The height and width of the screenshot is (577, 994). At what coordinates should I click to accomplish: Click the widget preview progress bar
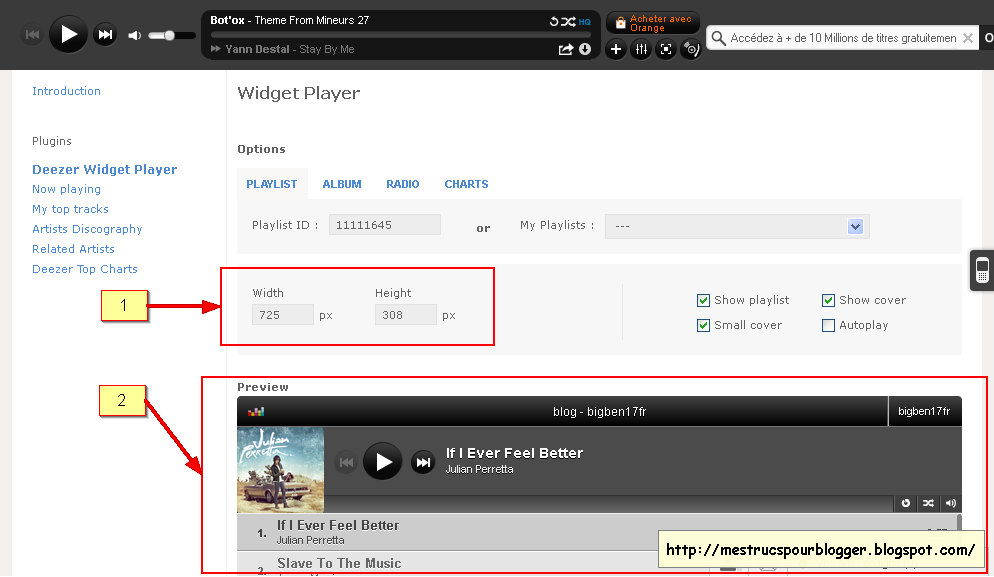click(x=609, y=503)
